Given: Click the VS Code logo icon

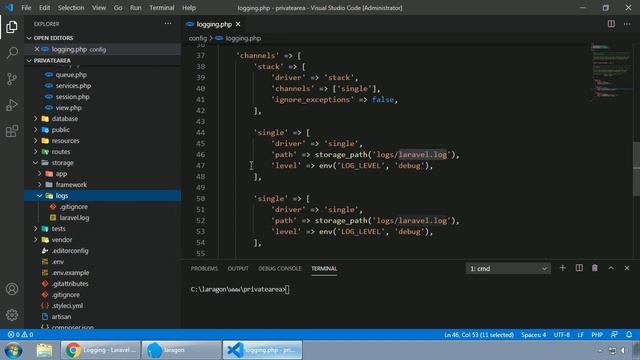Looking at the screenshot, I should click(x=9, y=8).
